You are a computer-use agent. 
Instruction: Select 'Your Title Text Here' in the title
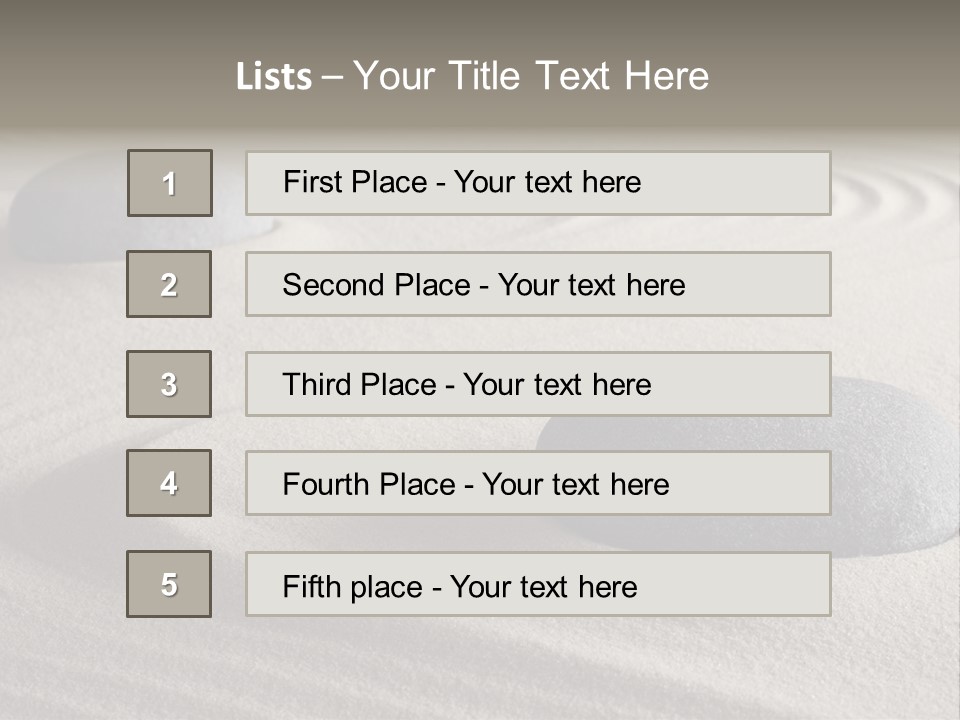531,76
